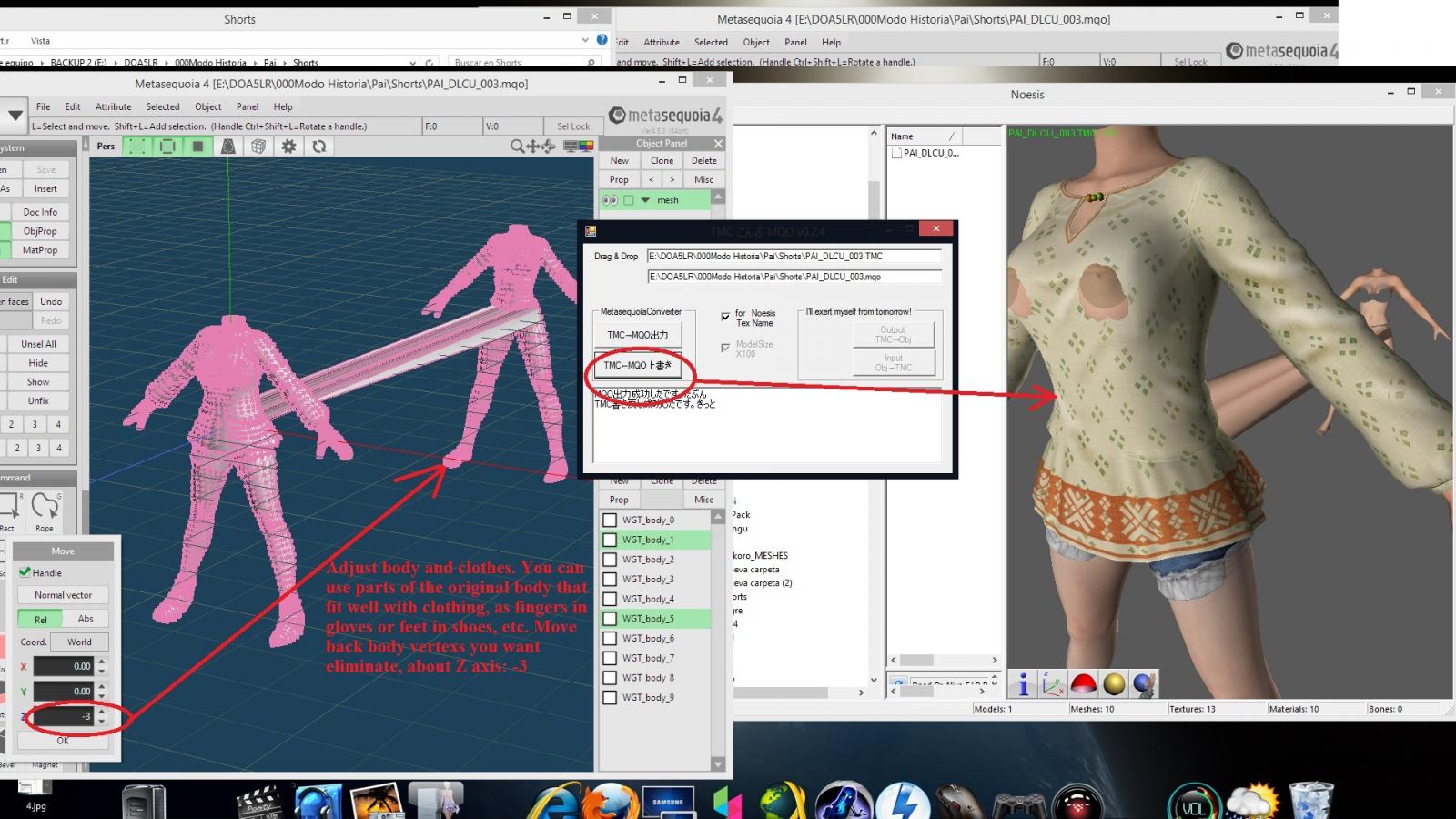This screenshot has height=819, width=1456.
Task: Open the Metasequoia main dropdown arrow button
Action: pyautogui.click(x=15, y=116)
